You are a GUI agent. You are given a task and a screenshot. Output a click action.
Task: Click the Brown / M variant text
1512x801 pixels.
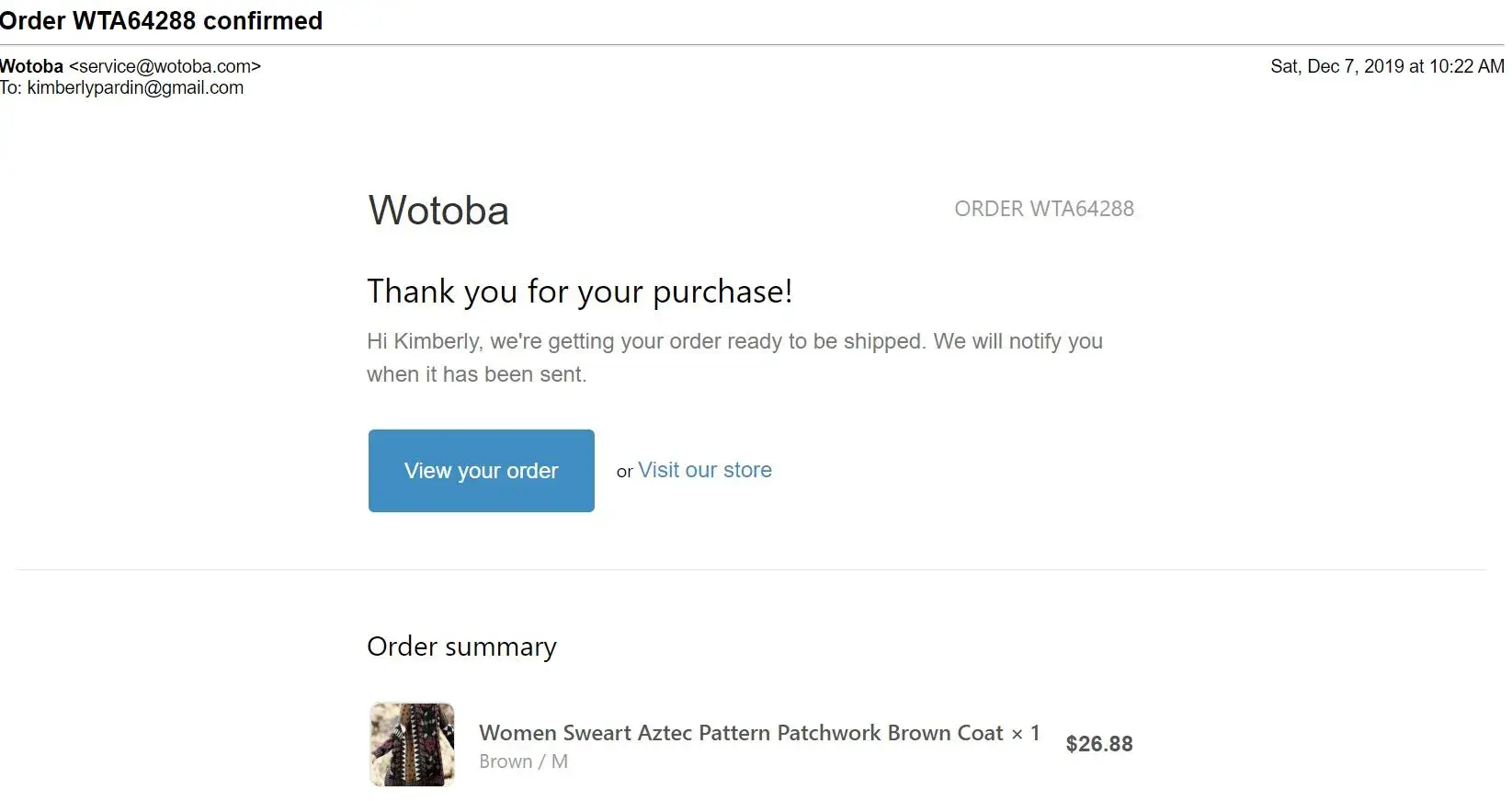(523, 761)
